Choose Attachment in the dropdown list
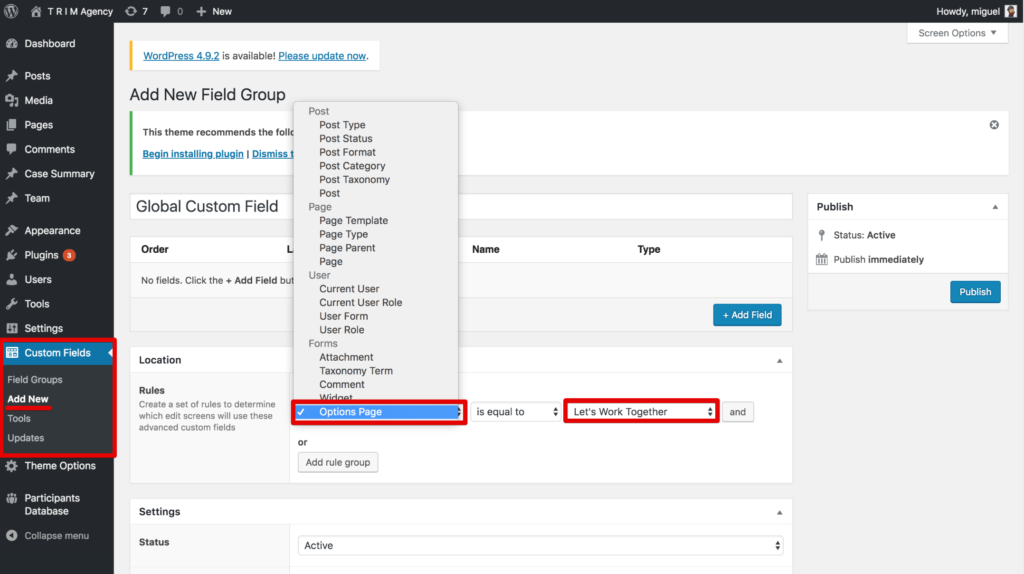Viewport: 1024px width, 574px height. [x=346, y=357]
